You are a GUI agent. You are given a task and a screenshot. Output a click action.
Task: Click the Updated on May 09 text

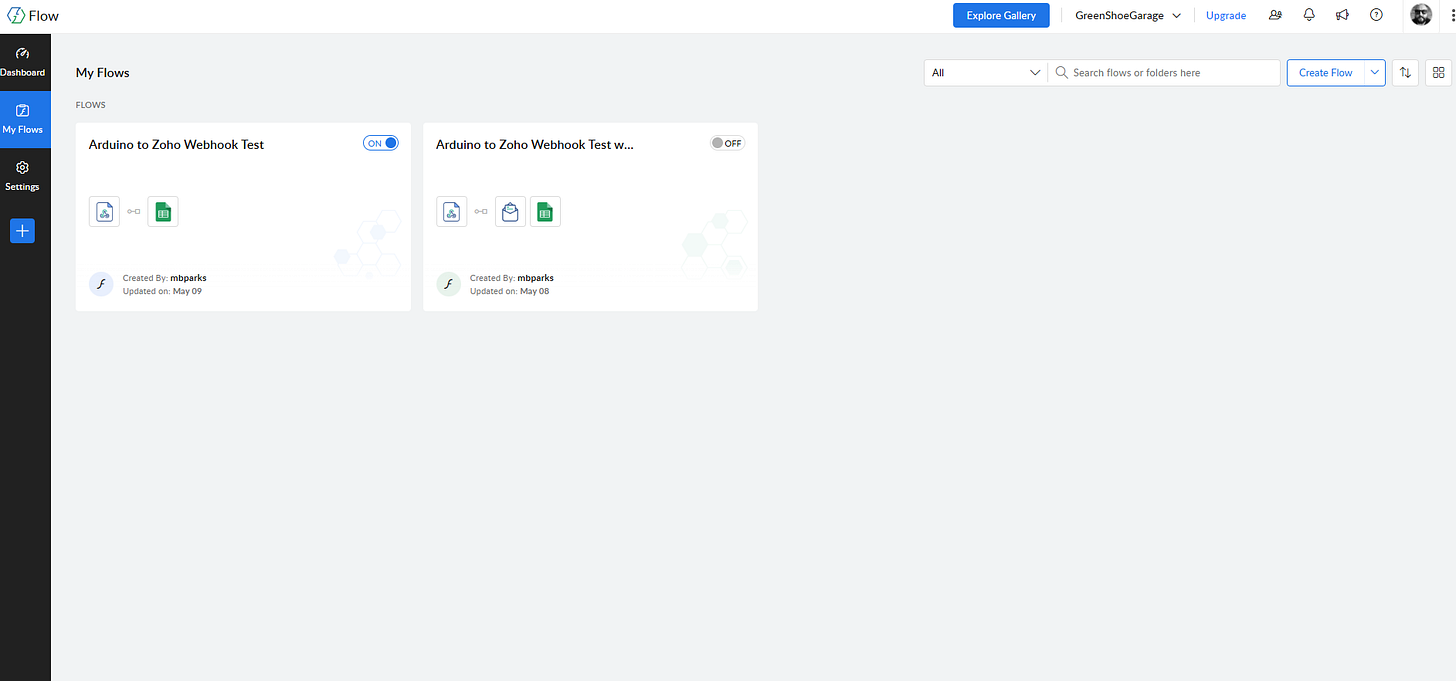pyautogui.click(x=162, y=291)
